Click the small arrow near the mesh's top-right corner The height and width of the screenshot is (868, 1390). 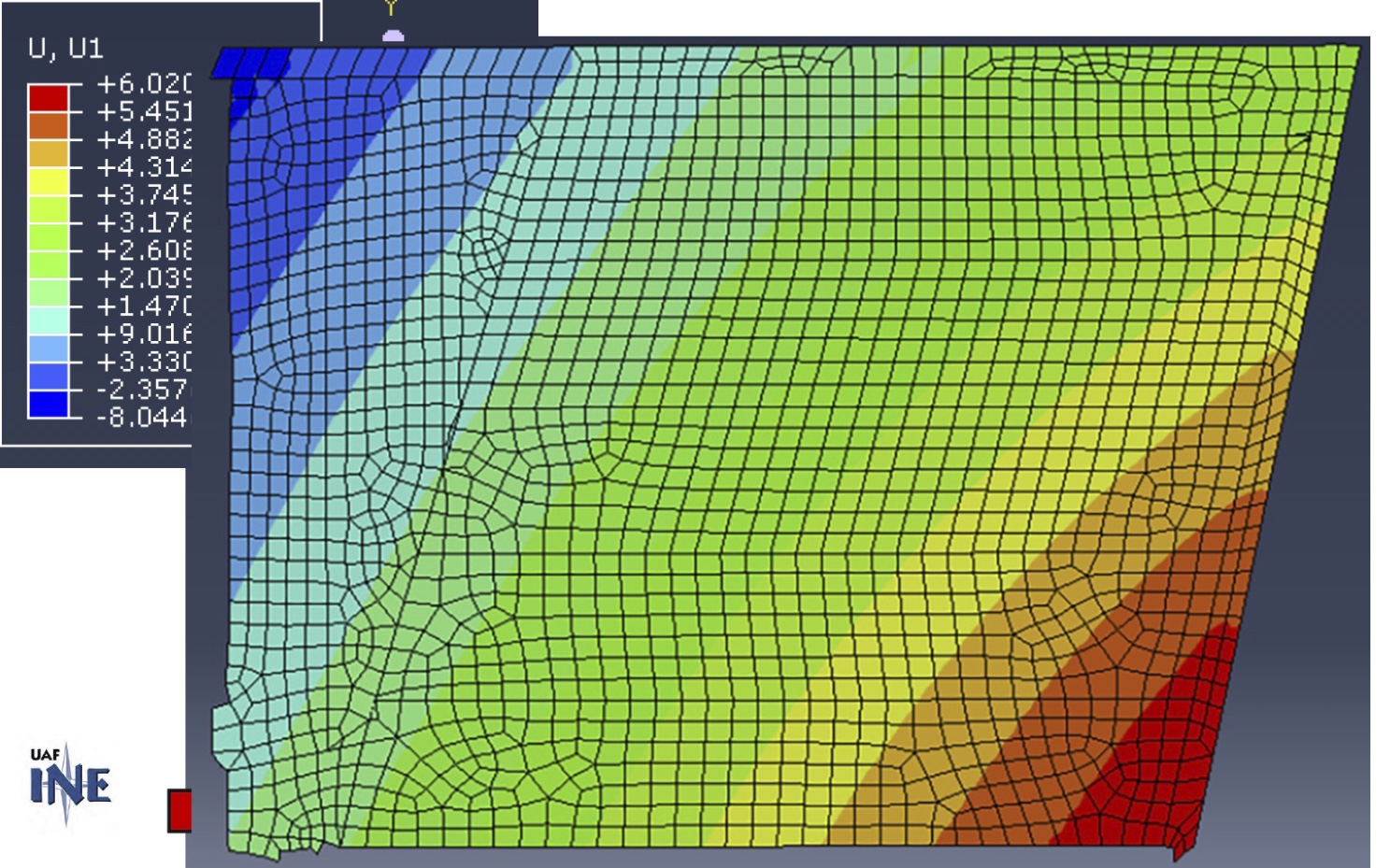(1302, 140)
